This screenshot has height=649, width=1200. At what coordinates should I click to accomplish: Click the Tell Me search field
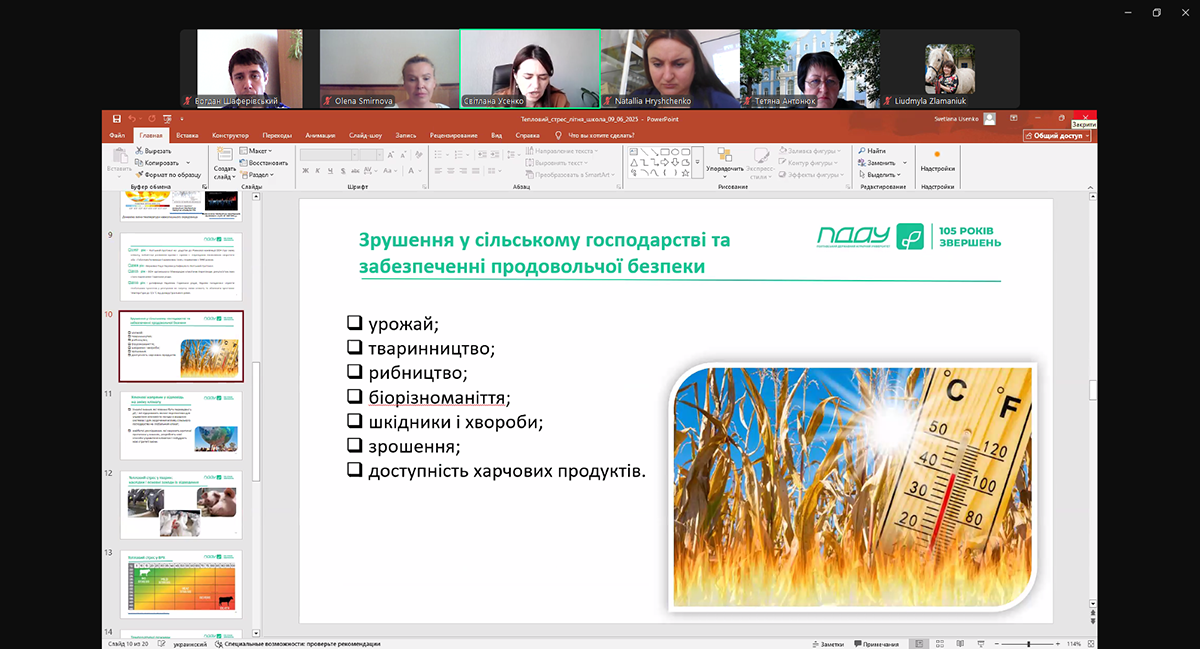click(601, 135)
